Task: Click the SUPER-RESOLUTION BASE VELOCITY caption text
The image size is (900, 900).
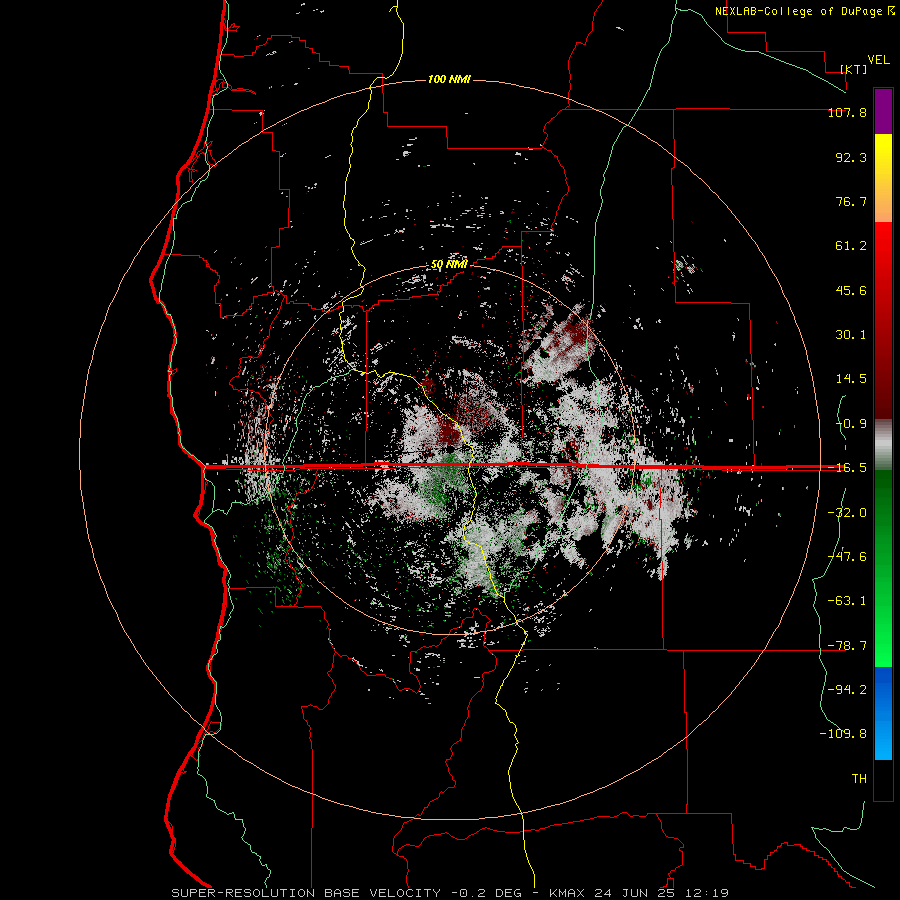Action: point(306,893)
